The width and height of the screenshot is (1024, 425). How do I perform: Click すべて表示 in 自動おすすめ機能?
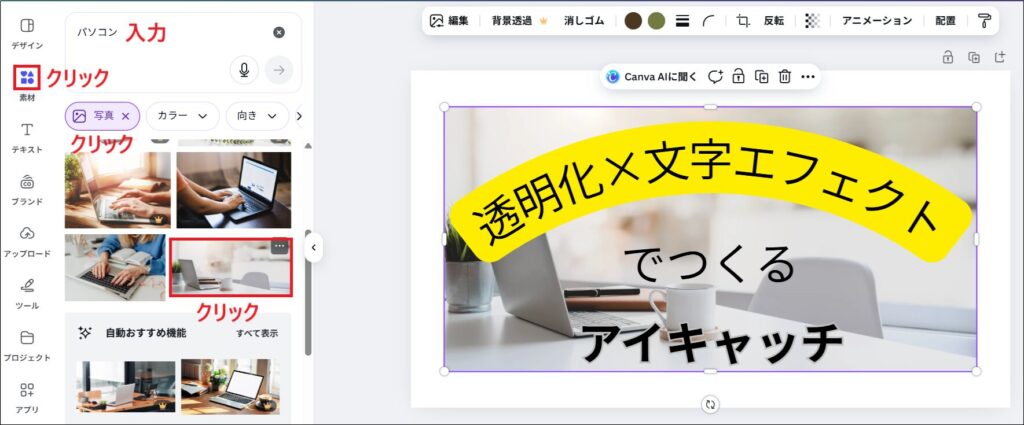257,333
